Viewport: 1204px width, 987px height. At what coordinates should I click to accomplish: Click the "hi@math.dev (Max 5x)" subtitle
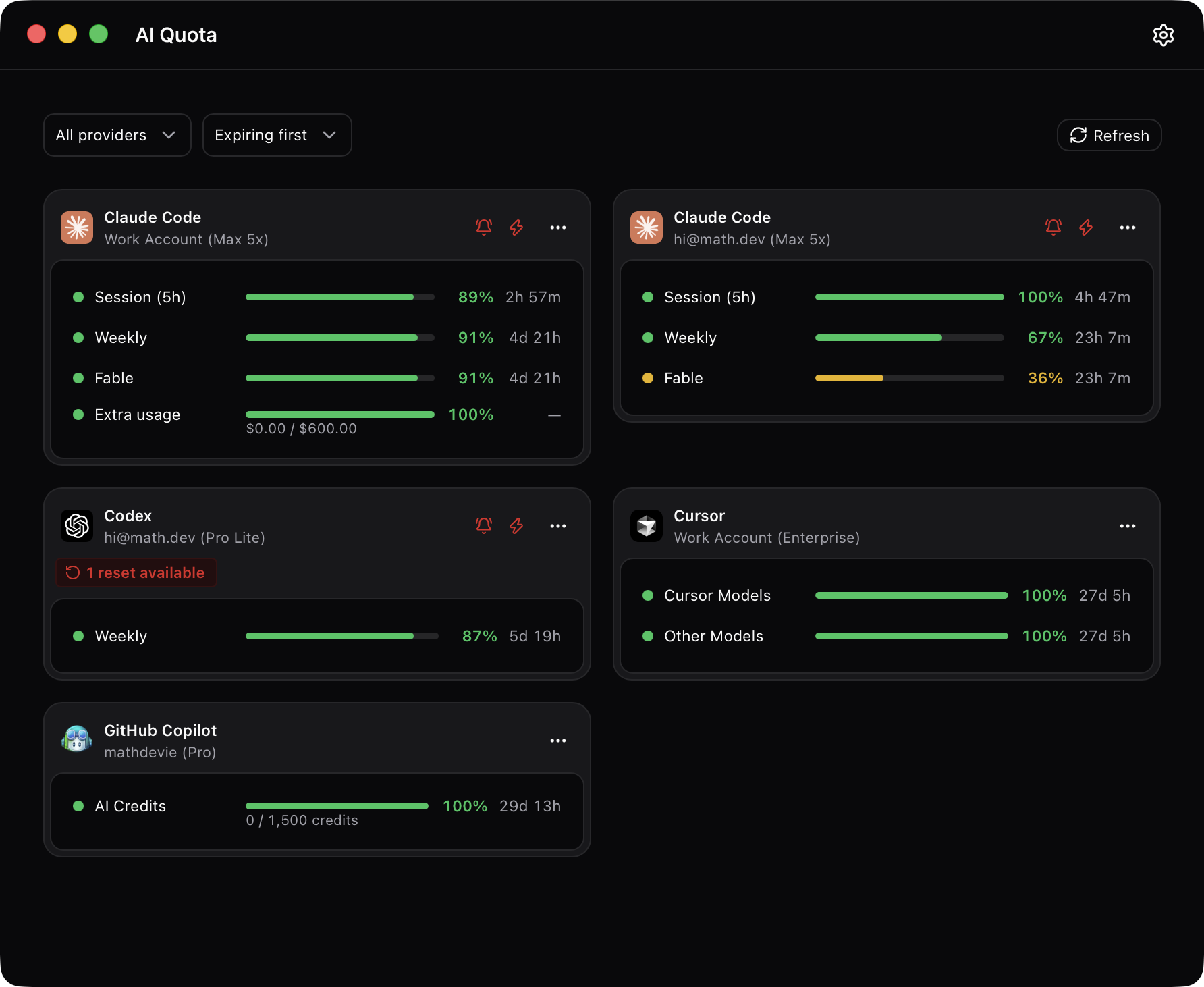click(x=752, y=240)
